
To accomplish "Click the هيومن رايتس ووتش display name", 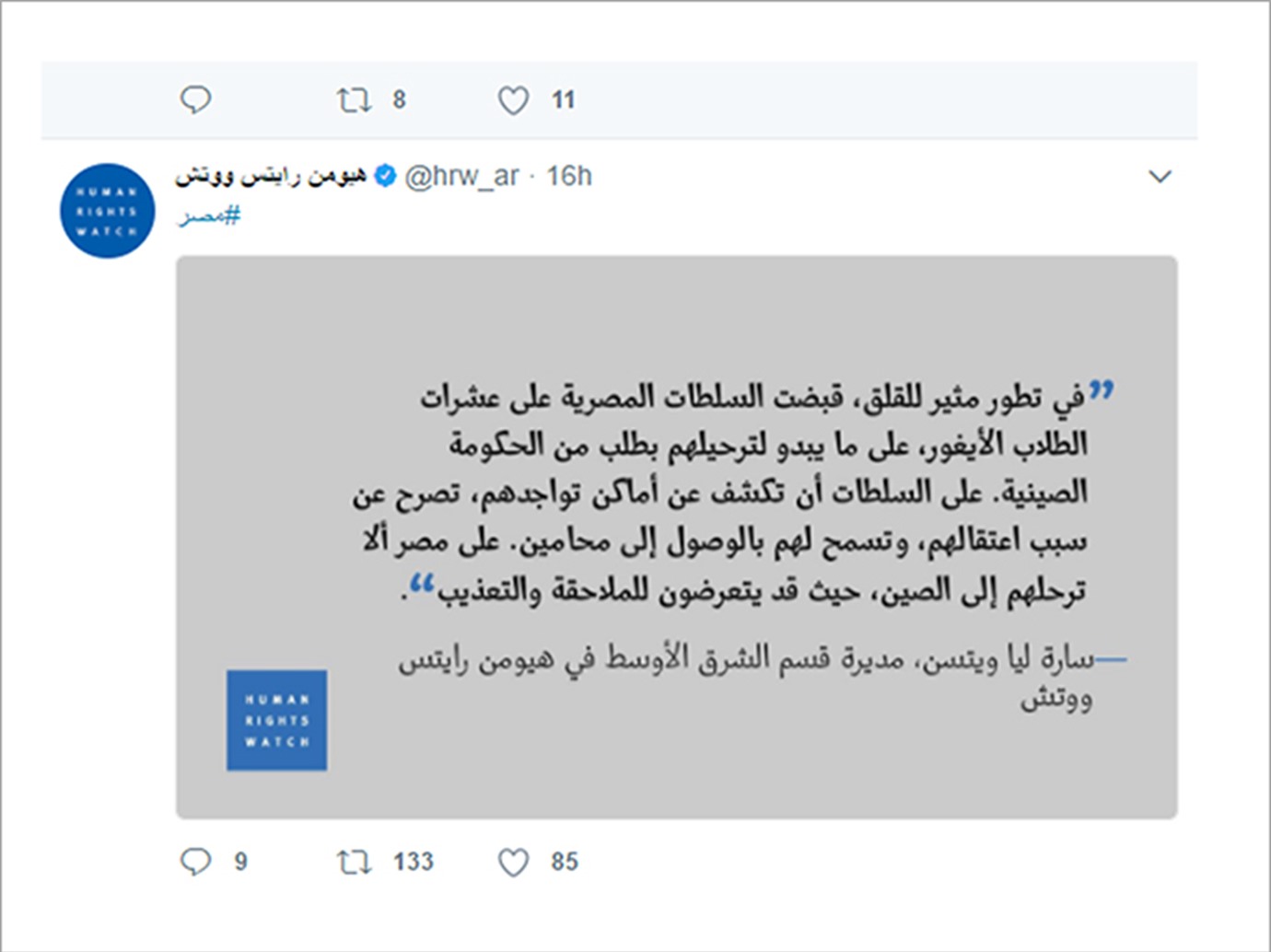I will (271, 175).
